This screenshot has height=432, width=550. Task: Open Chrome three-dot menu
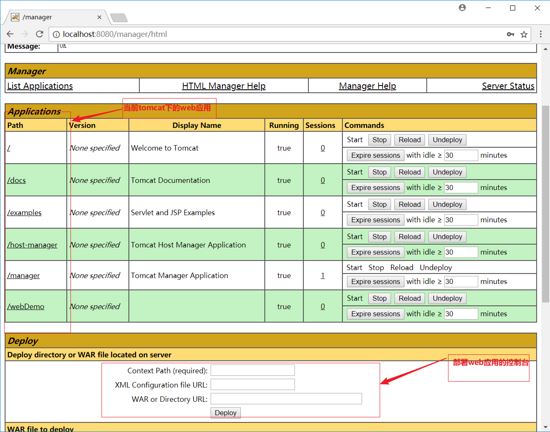point(541,34)
